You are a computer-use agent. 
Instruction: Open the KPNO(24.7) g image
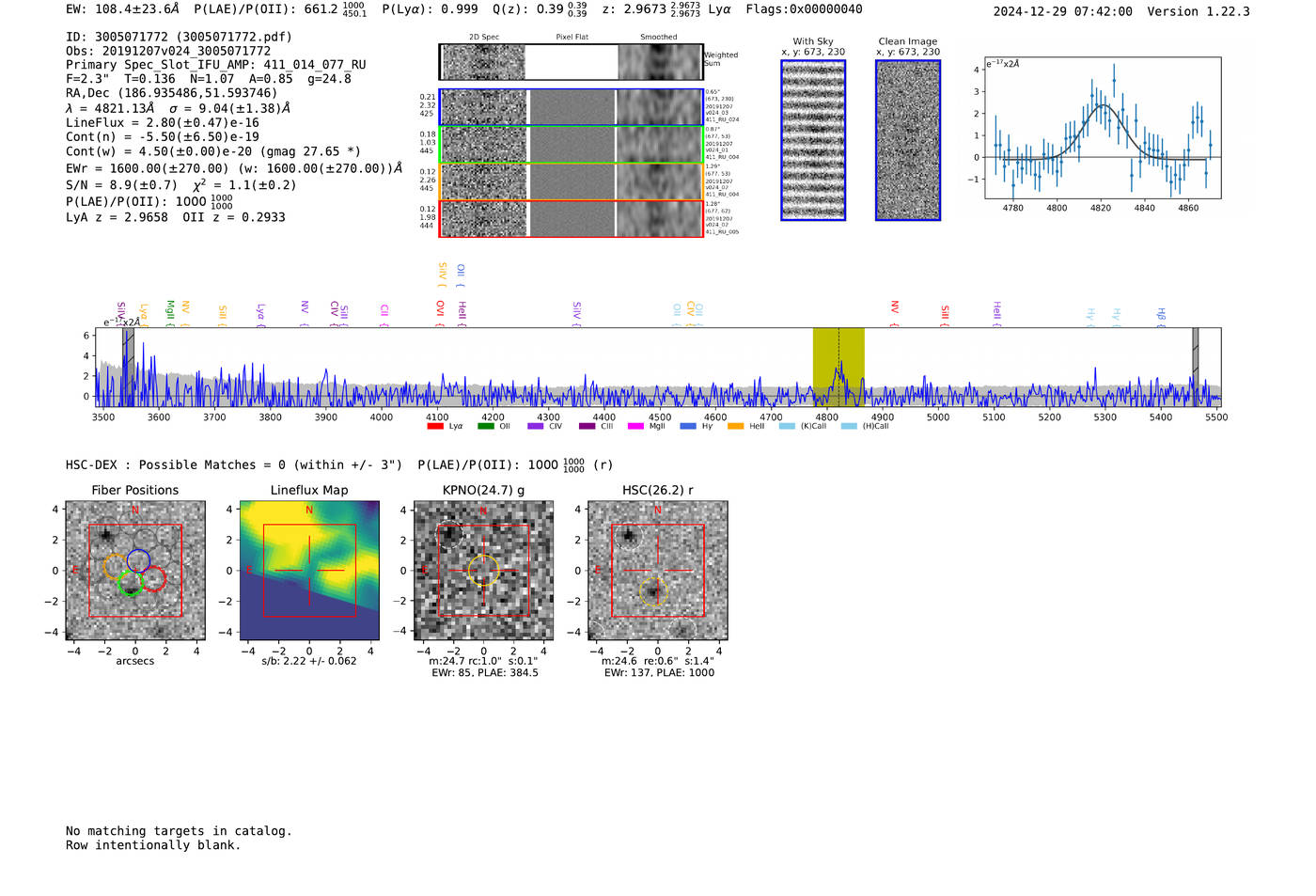(x=483, y=571)
